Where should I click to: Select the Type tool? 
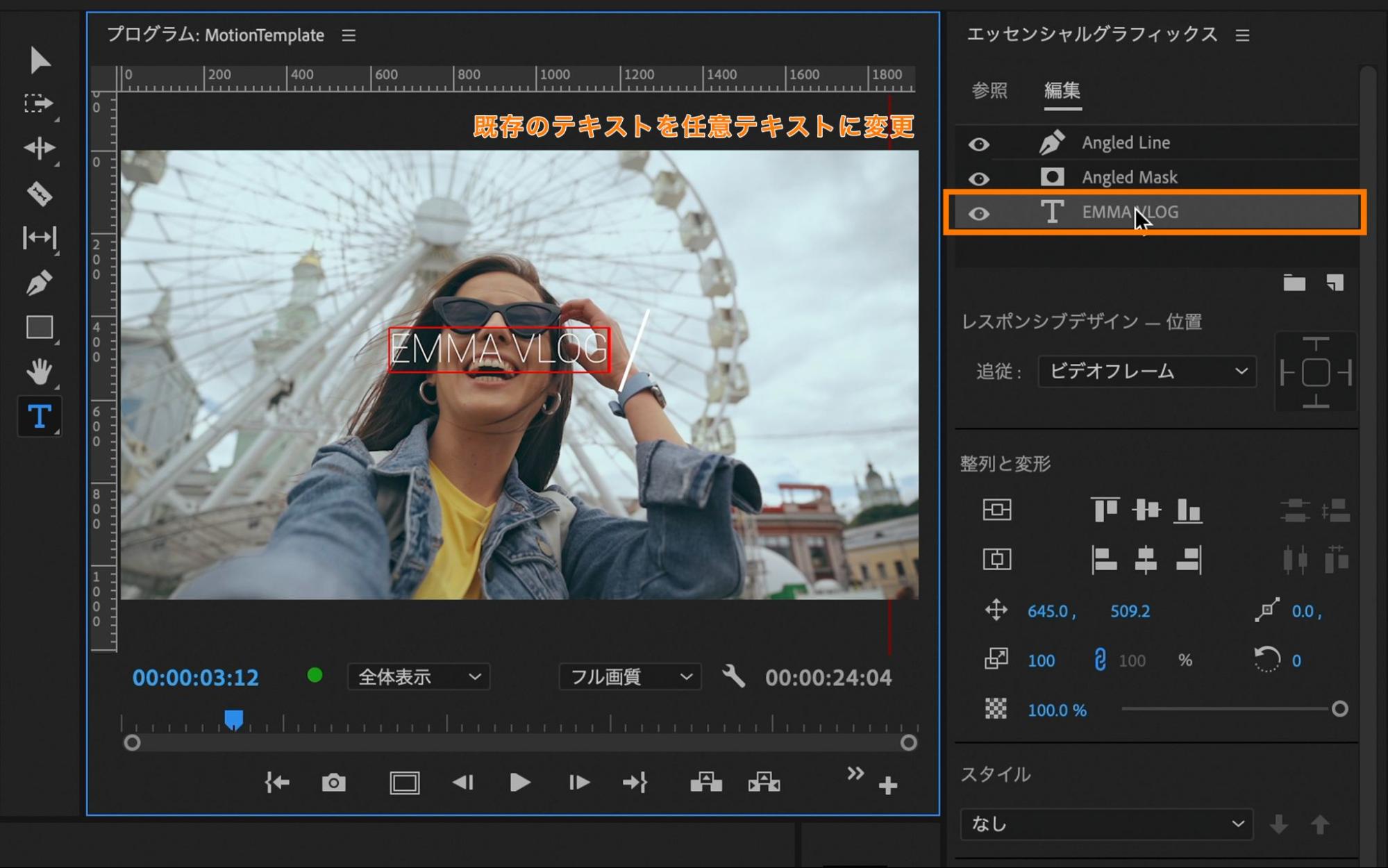[x=40, y=417]
